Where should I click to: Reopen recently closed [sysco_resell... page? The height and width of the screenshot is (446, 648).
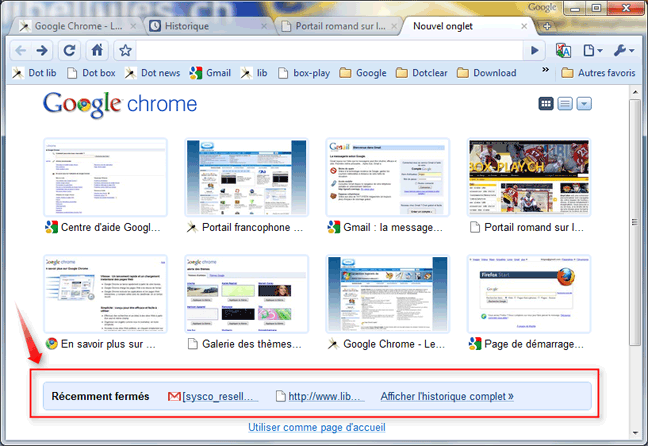click(x=213, y=396)
